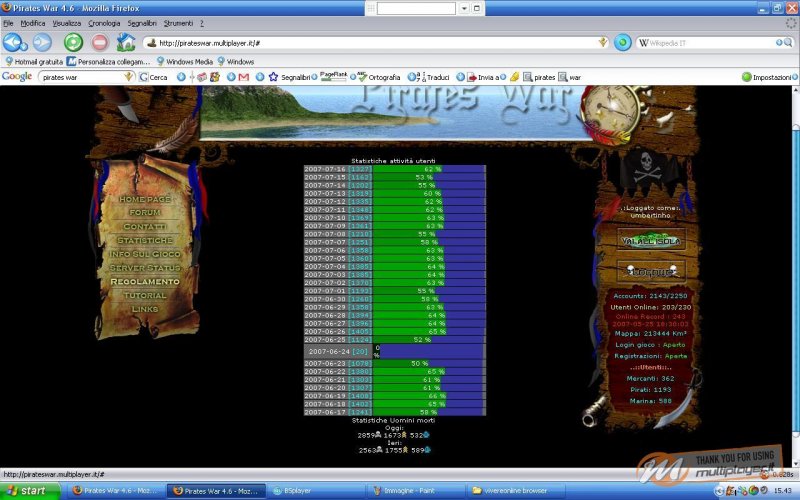Click the Google logo in the toolbar
The image size is (800, 500).
17,77
